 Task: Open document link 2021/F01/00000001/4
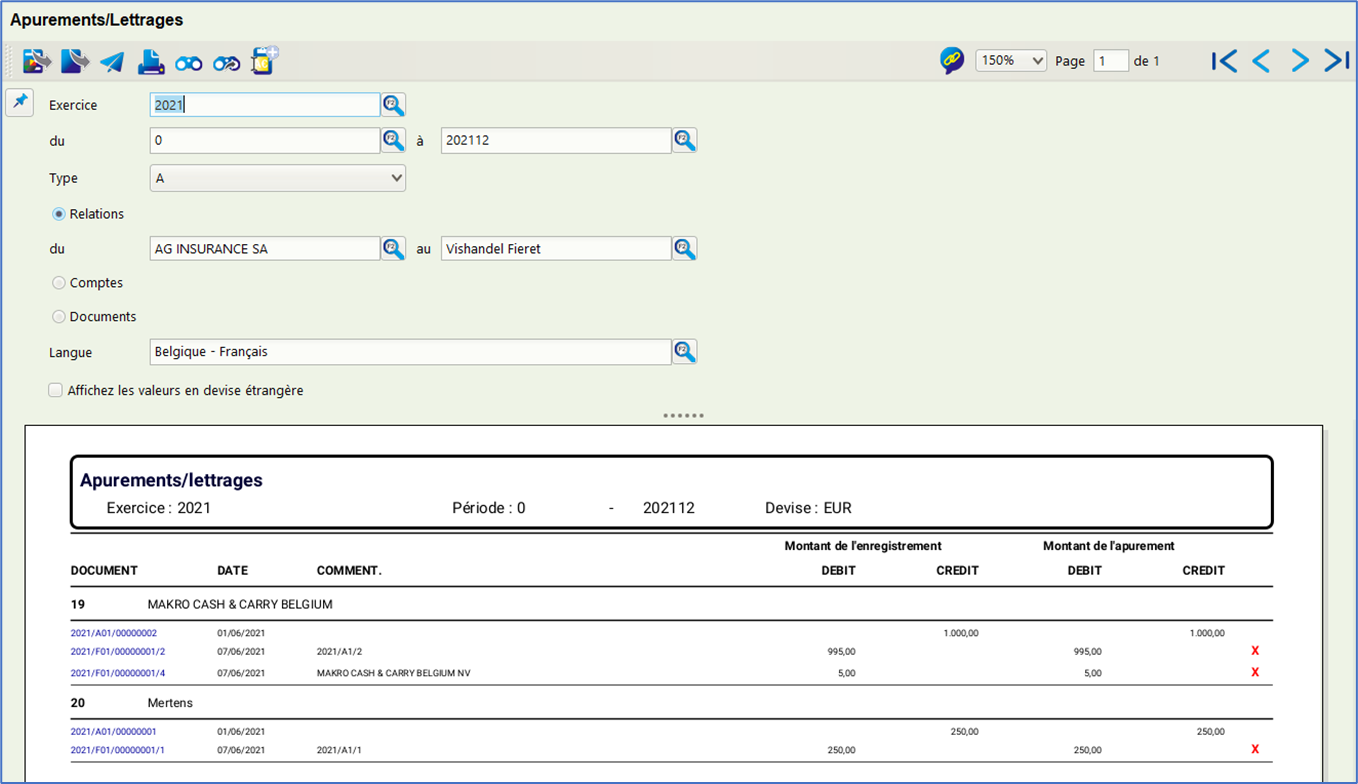(118, 673)
